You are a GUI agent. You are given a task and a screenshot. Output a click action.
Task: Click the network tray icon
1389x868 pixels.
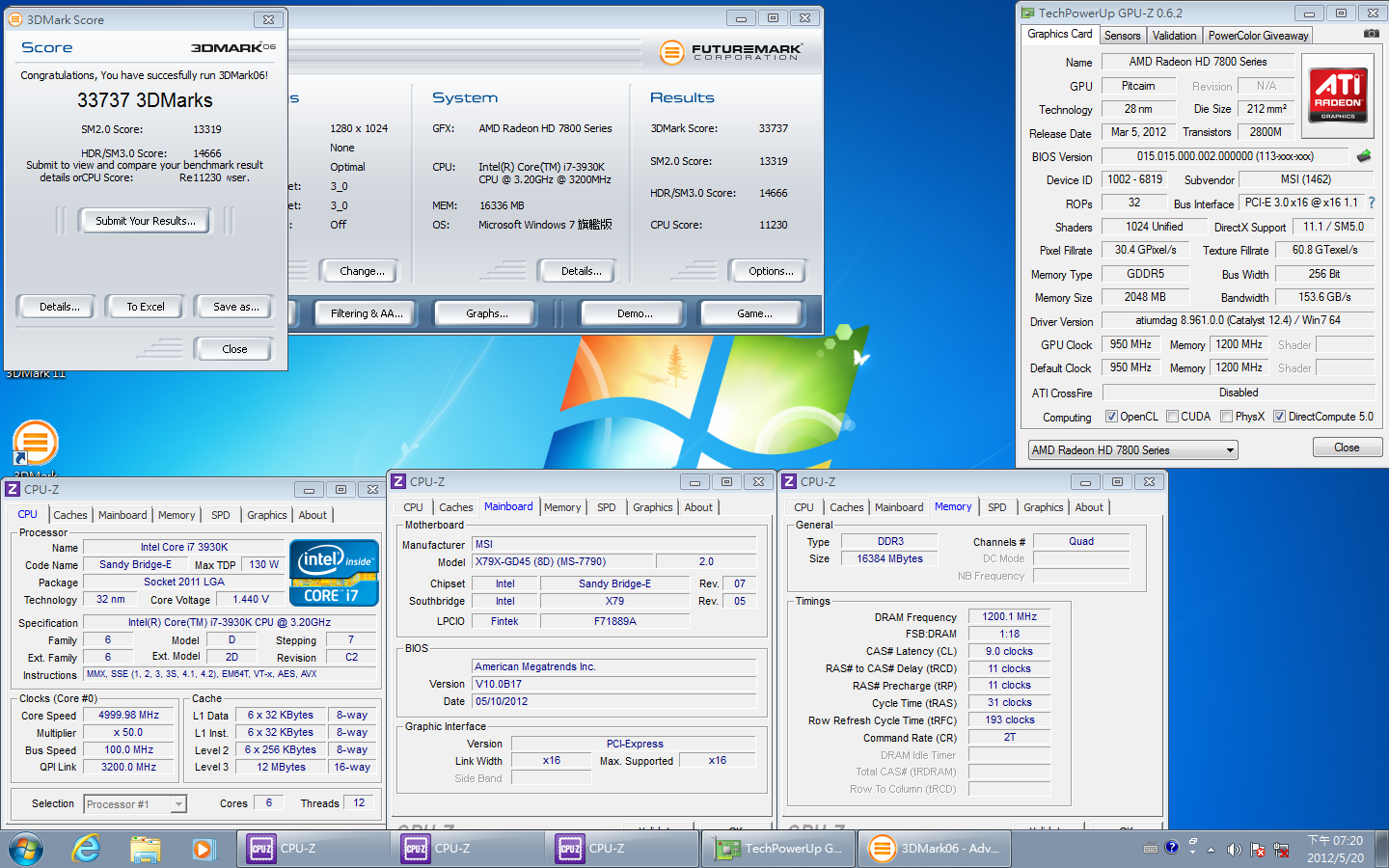tap(1281, 850)
